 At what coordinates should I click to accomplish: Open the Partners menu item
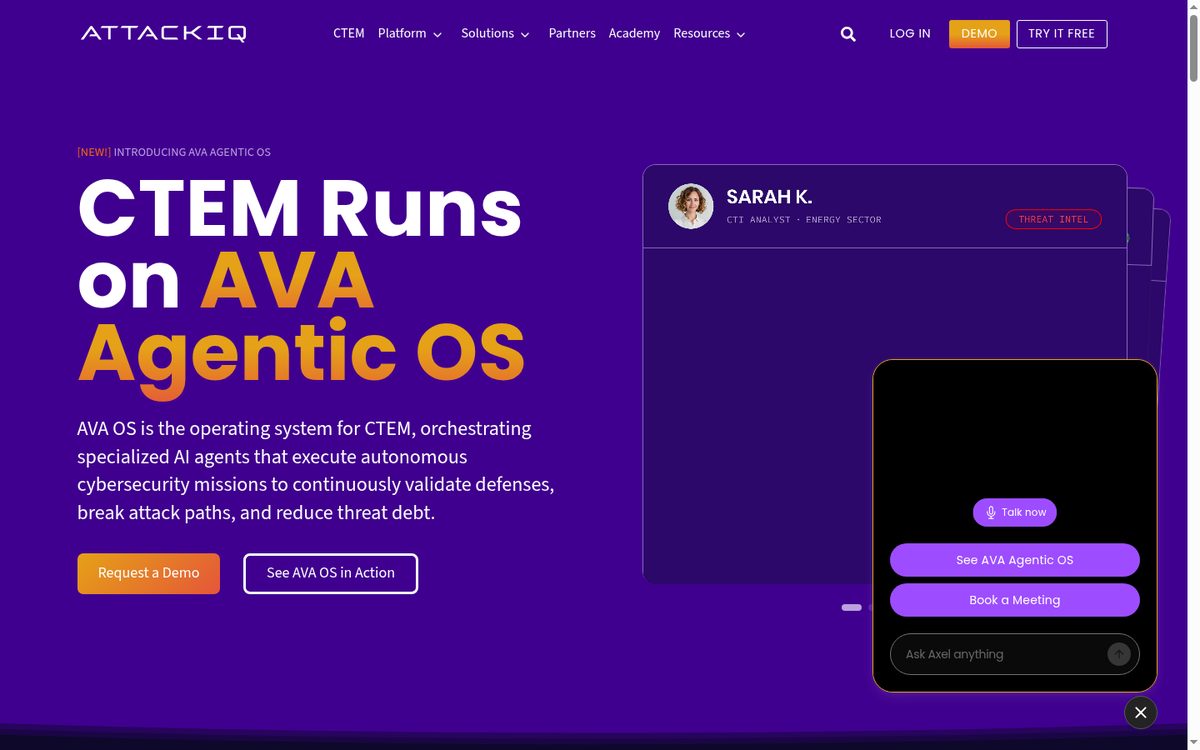tap(572, 33)
